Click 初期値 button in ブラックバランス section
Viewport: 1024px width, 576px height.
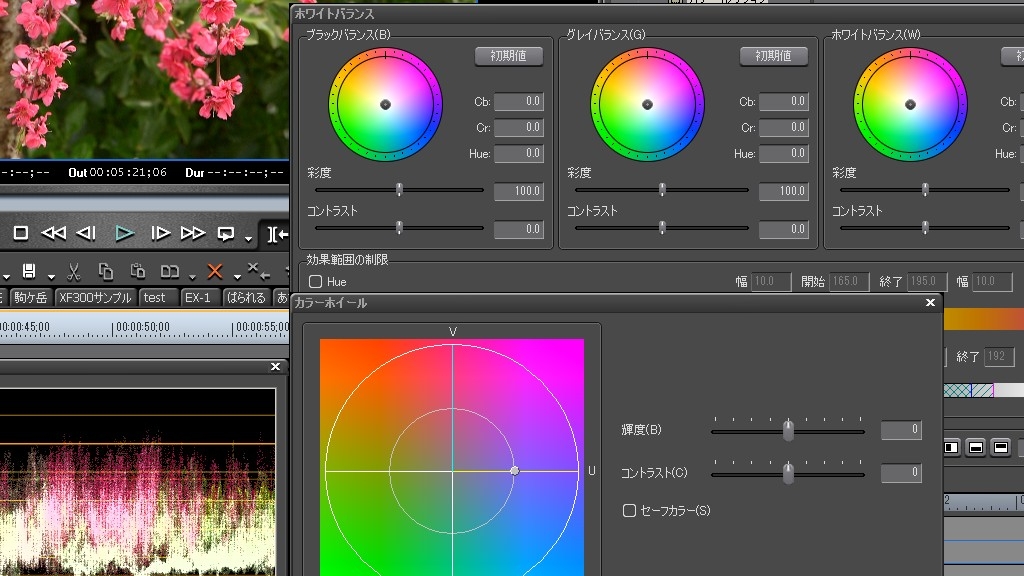(508, 56)
